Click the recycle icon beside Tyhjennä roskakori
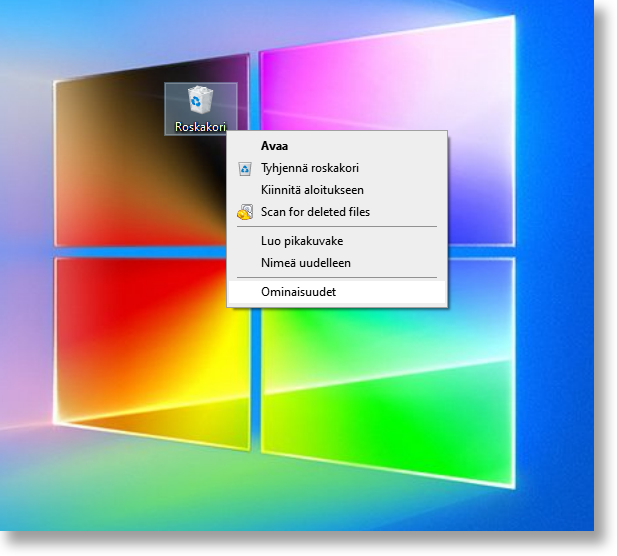Image resolution: width=617 pixels, height=556 pixels. point(245,169)
